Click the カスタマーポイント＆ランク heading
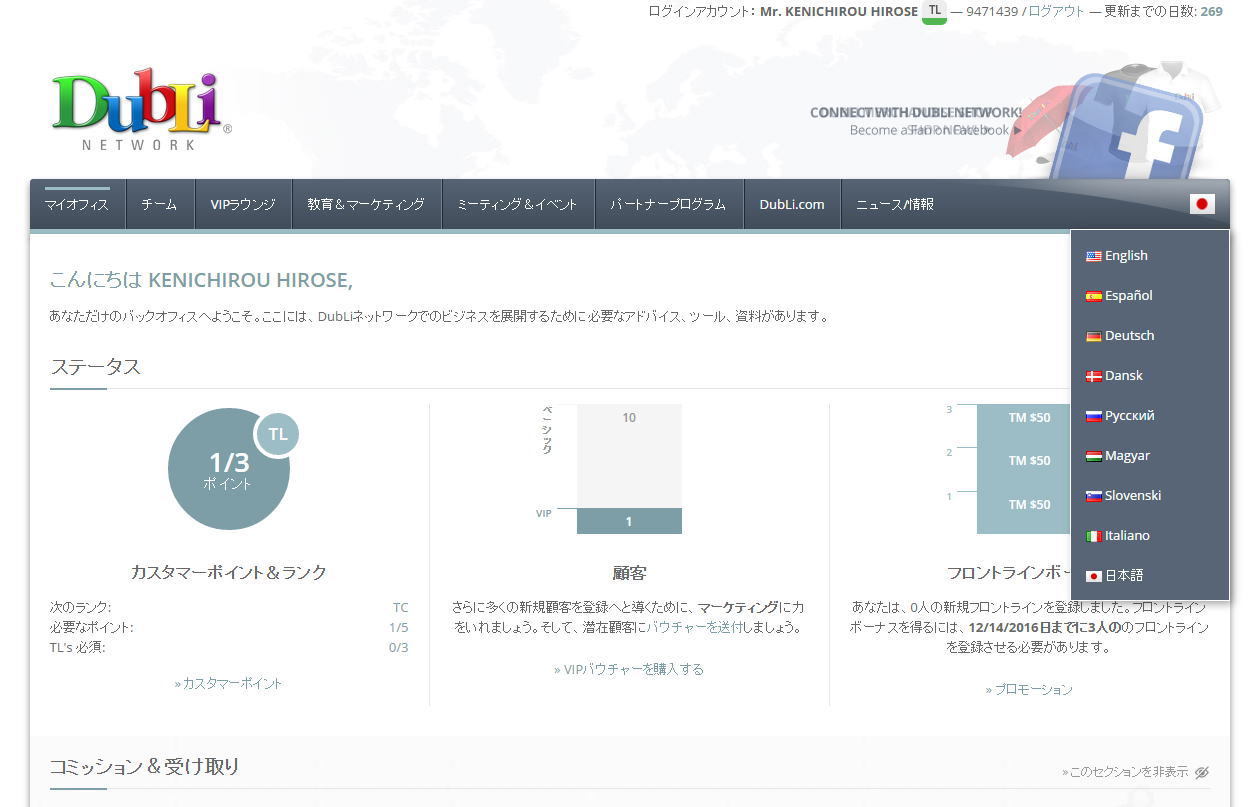 [x=229, y=573]
